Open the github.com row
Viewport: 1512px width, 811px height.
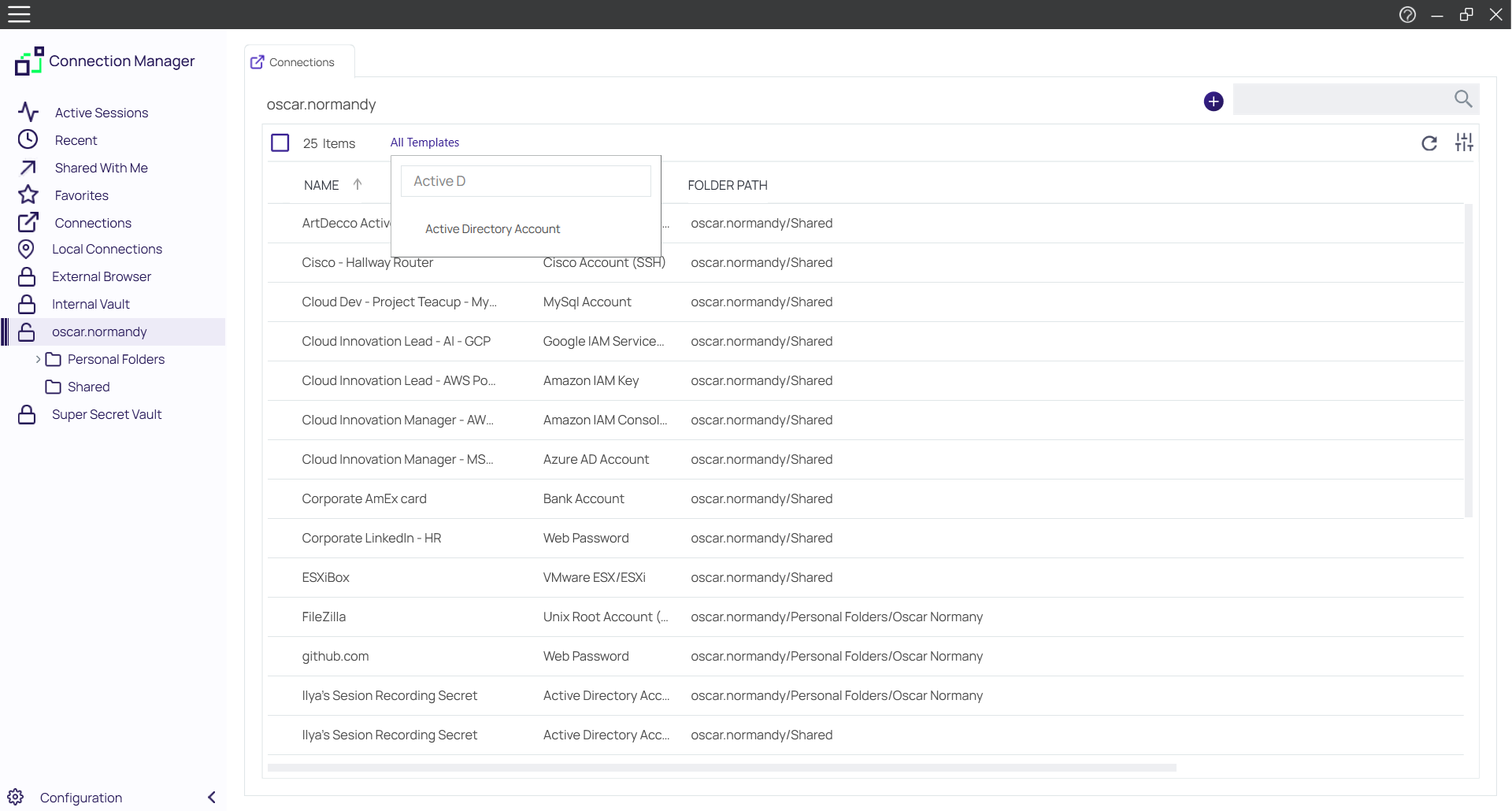865,656
